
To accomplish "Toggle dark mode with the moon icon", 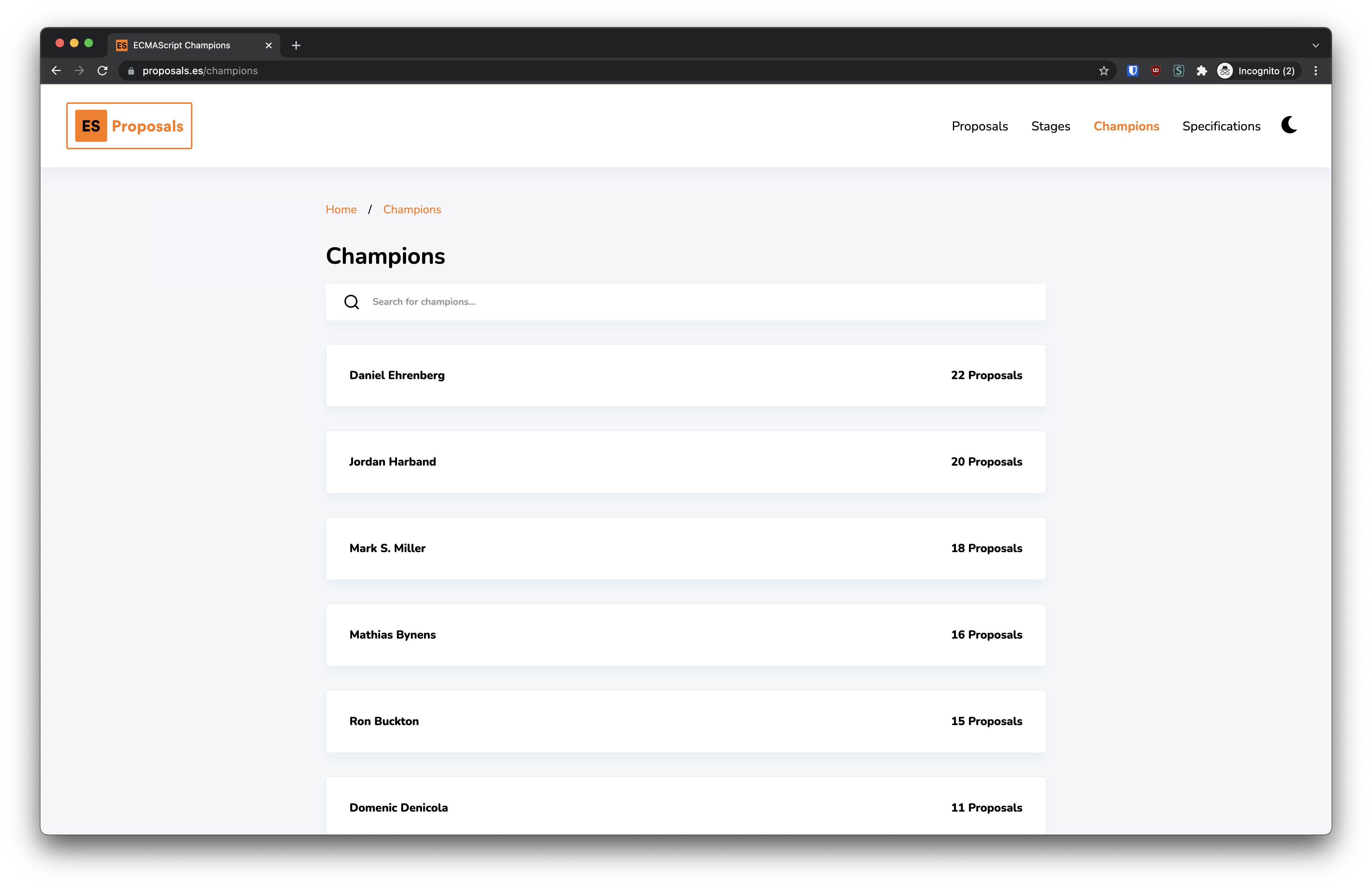I will click(x=1288, y=125).
